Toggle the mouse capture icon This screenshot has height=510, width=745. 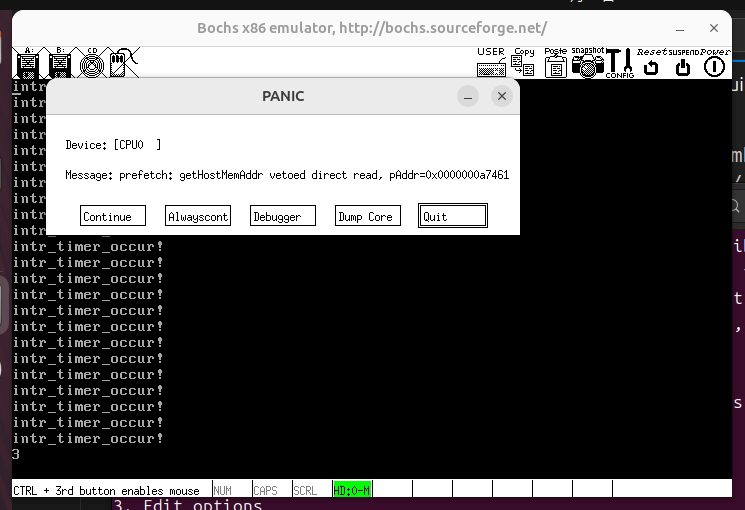point(124,63)
